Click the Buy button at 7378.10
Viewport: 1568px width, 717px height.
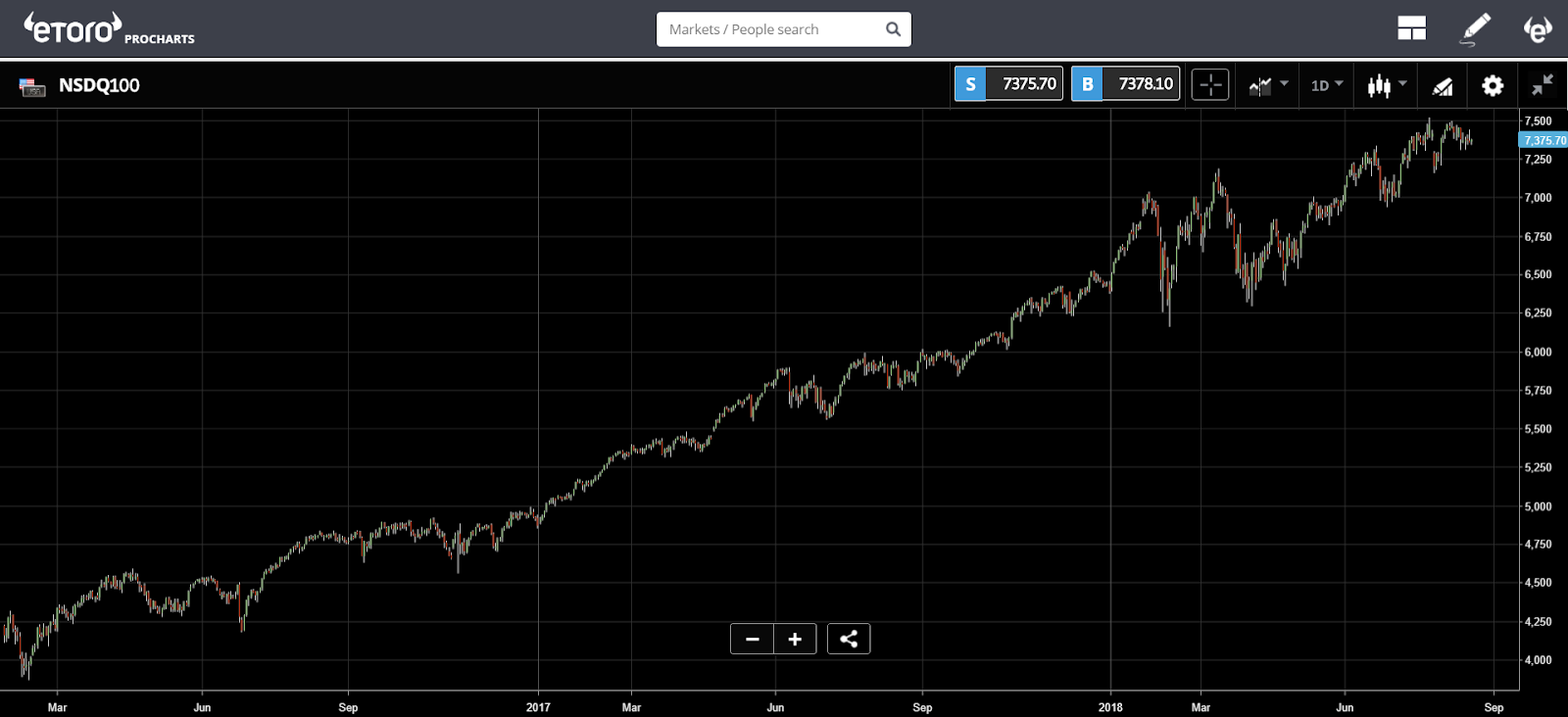[x=1125, y=84]
